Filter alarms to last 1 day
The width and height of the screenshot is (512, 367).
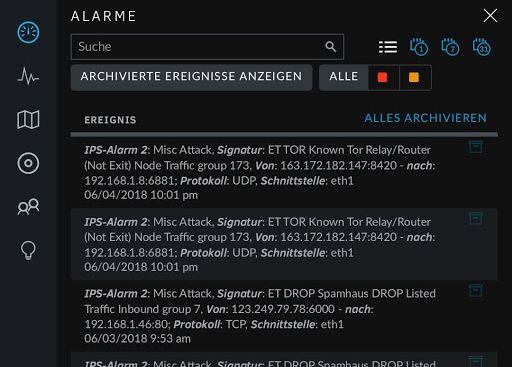[x=419, y=47]
